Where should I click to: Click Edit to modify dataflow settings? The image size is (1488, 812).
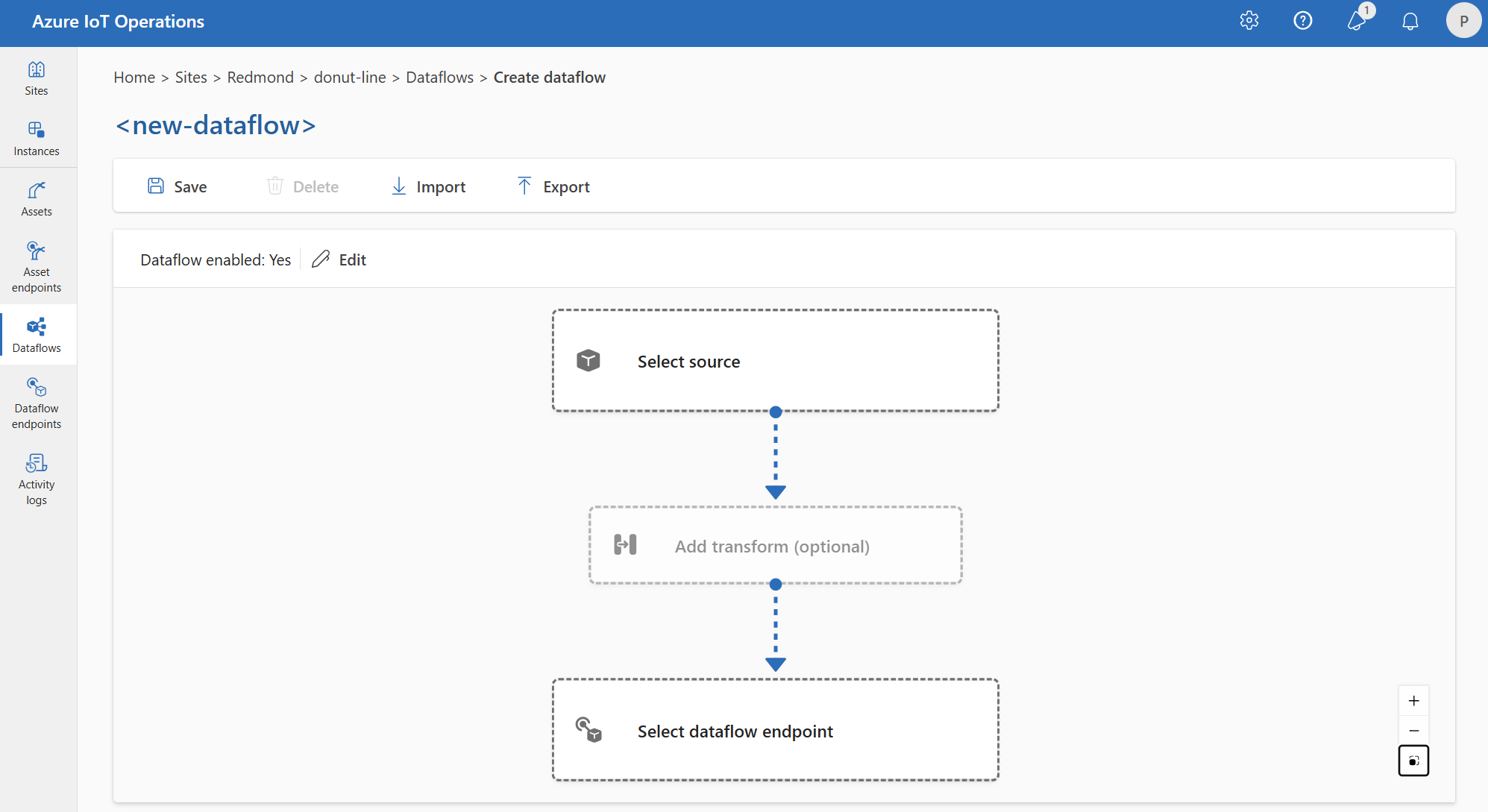[x=339, y=259]
